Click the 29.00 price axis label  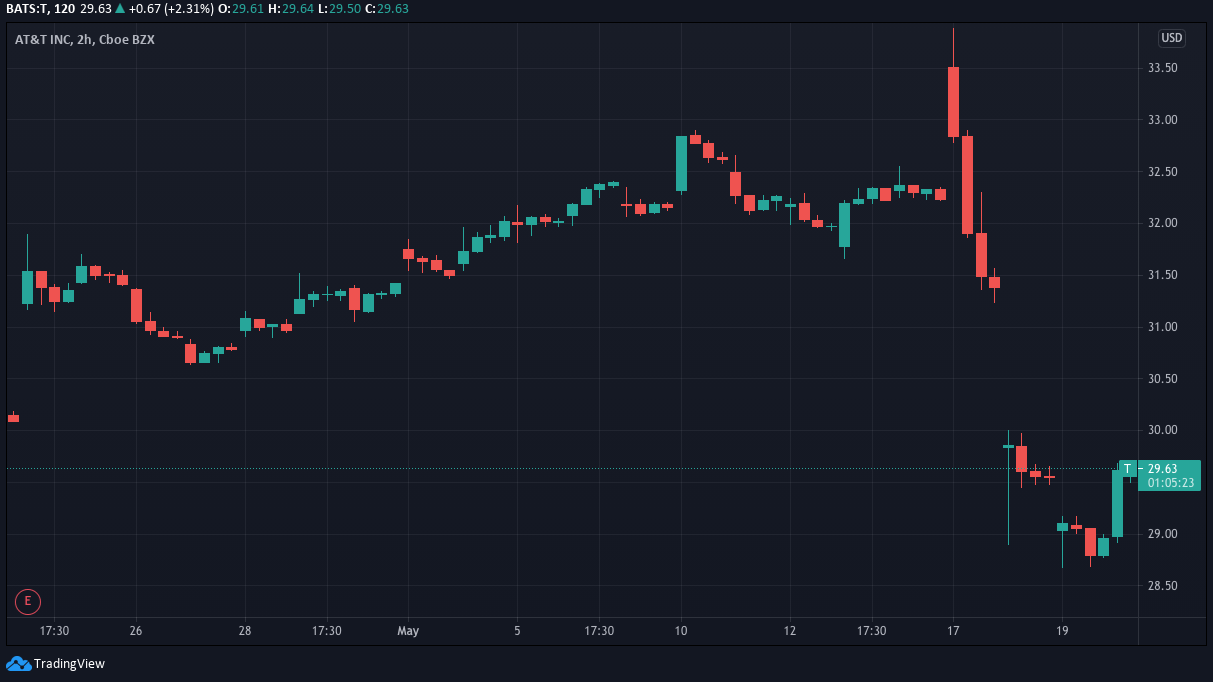[1162, 534]
